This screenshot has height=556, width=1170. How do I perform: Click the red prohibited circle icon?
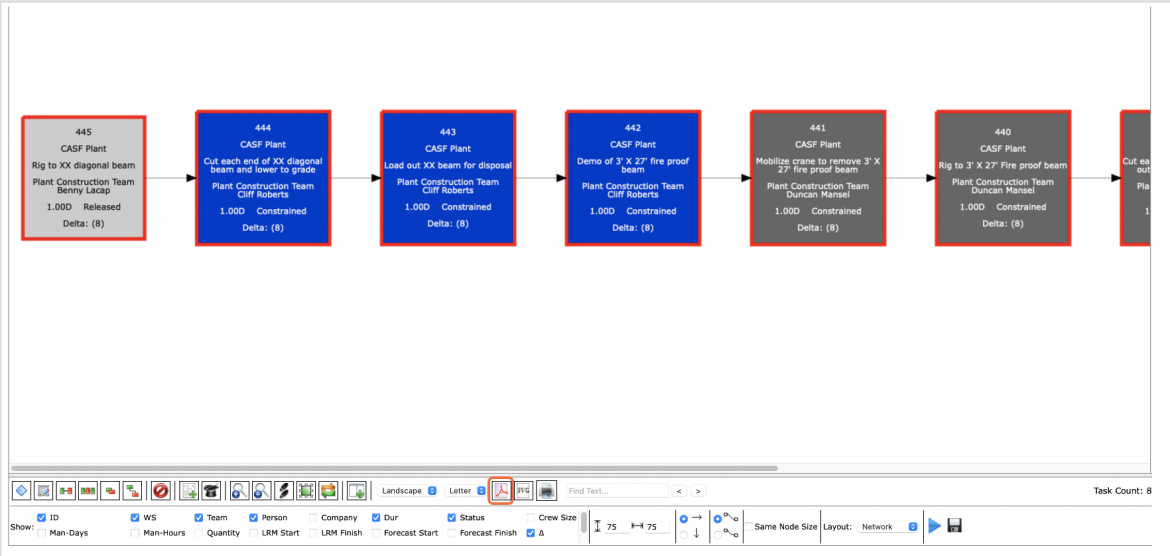(160, 491)
